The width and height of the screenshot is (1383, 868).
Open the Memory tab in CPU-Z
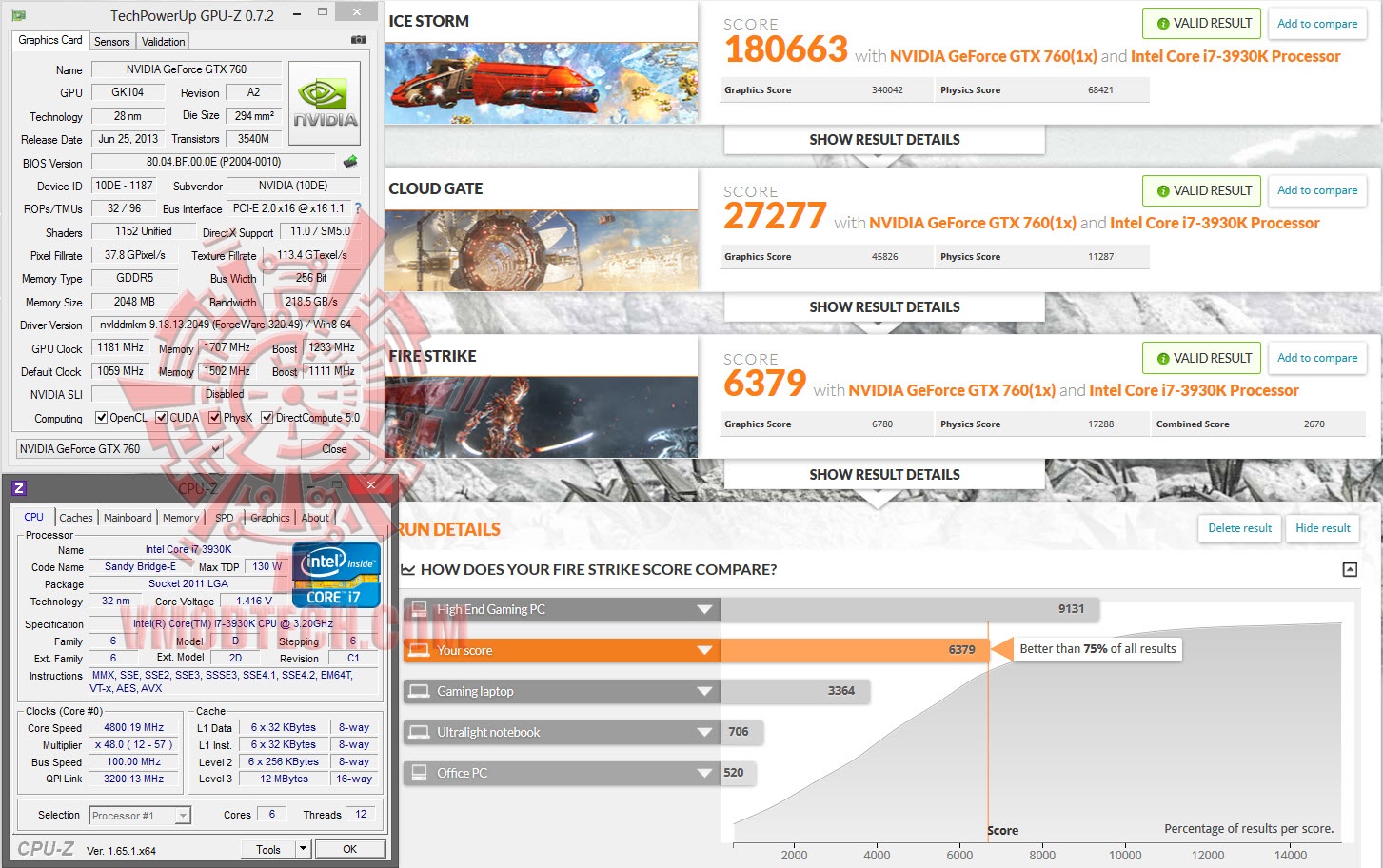click(x=181, y=518)
